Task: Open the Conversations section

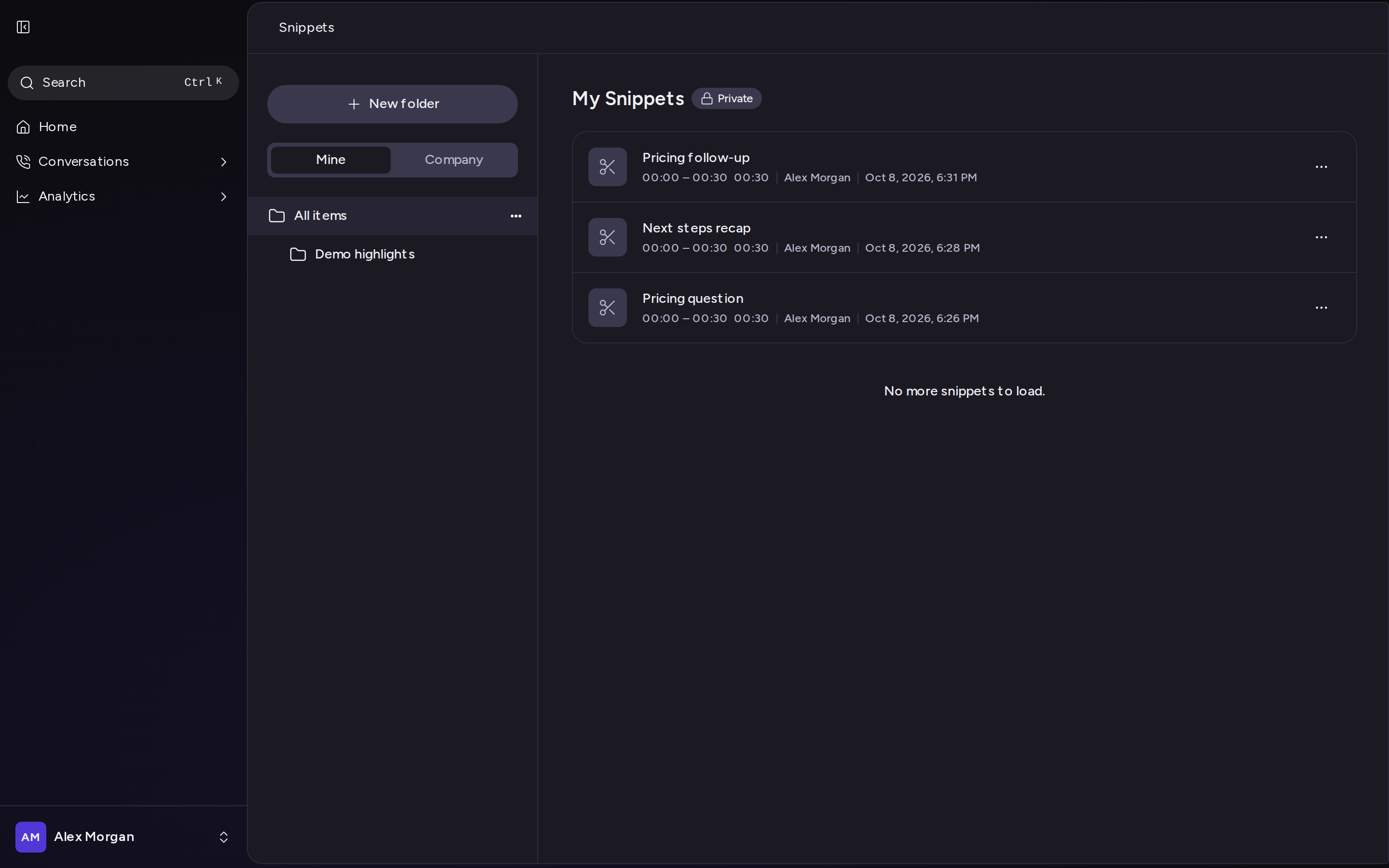Action: [x=123, y=162]
